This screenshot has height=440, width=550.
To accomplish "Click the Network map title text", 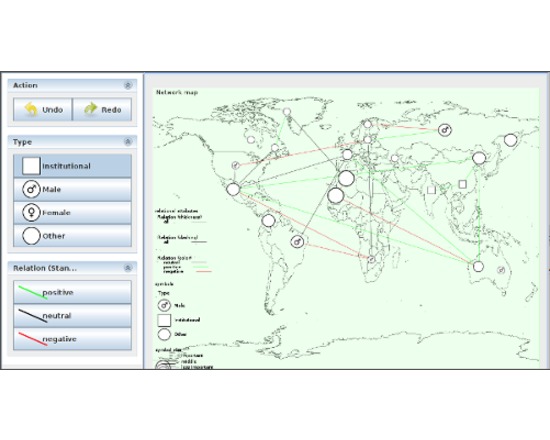I will point(177,92).
